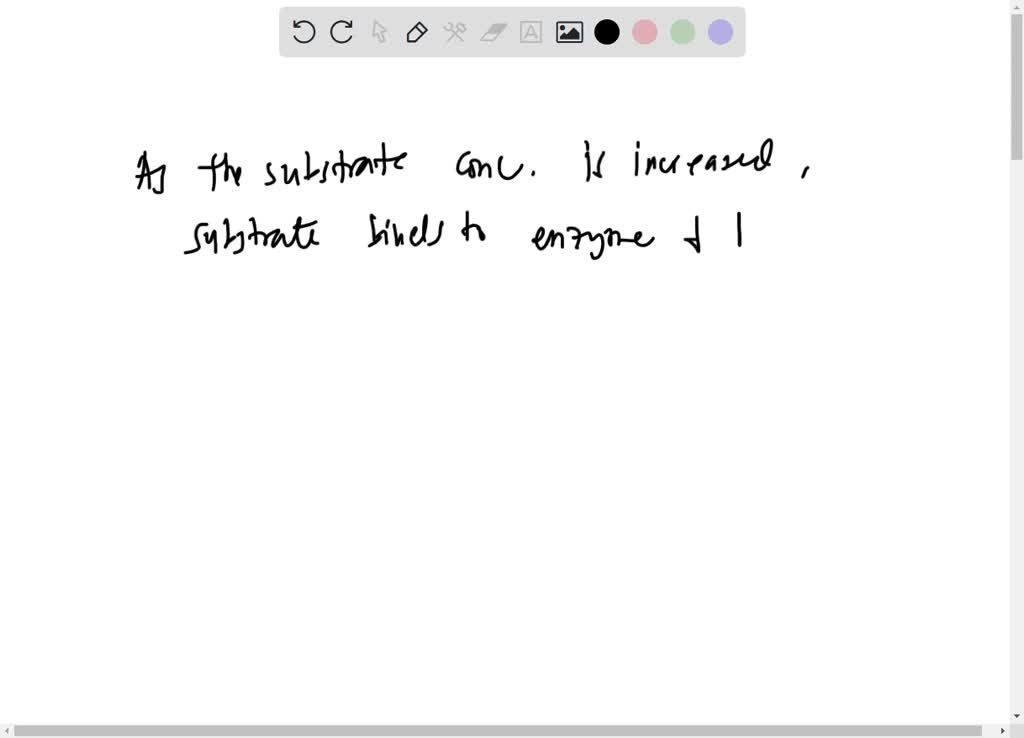
Task: Click the horizontal scrollbar thumb
Action: coord(498,731)
